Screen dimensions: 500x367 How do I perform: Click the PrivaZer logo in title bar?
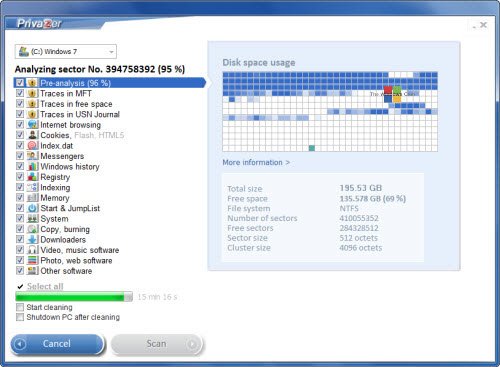39,23
